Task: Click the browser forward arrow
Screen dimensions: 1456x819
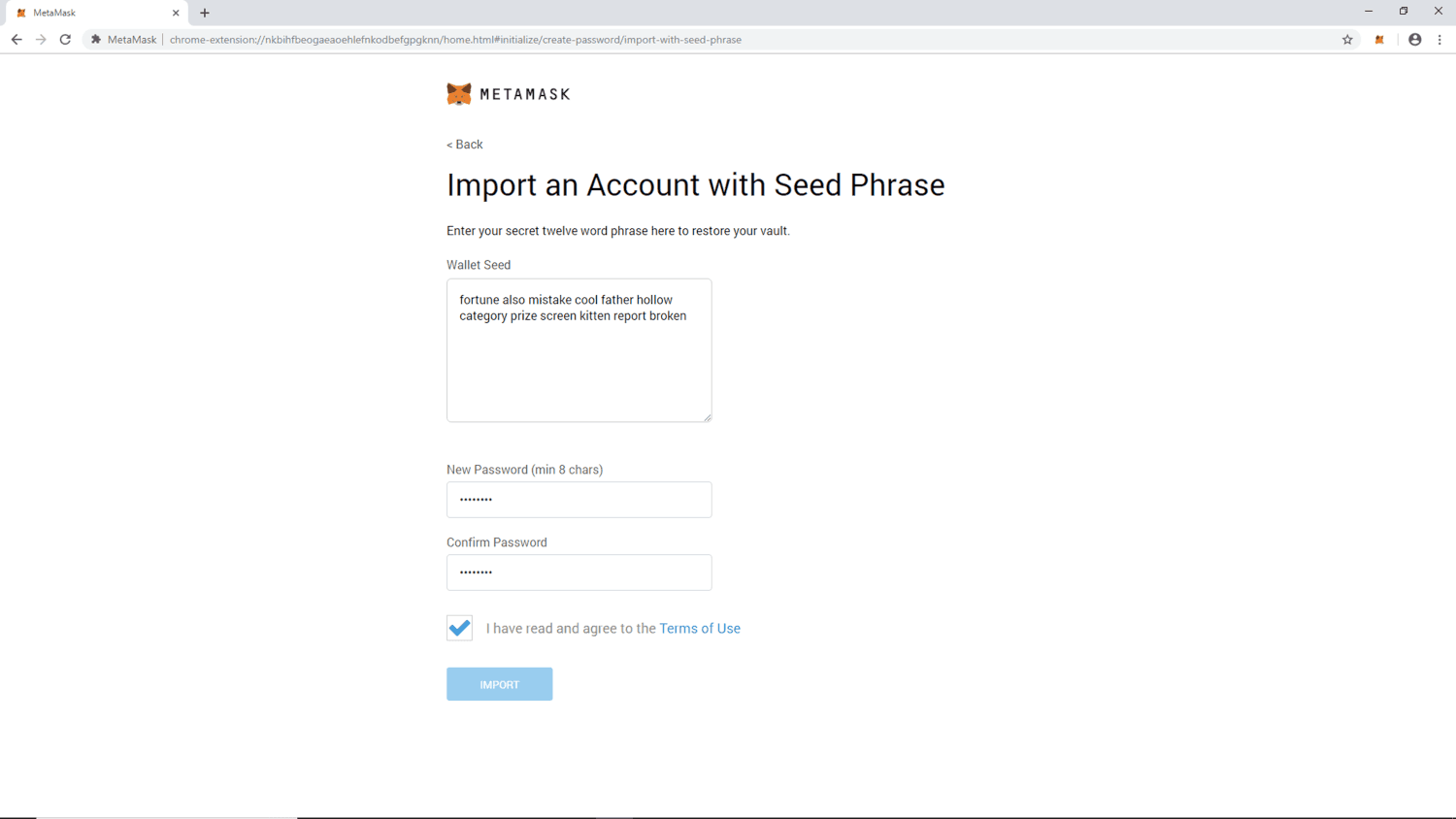Action: pyautogui.click(x=41, y=40)
